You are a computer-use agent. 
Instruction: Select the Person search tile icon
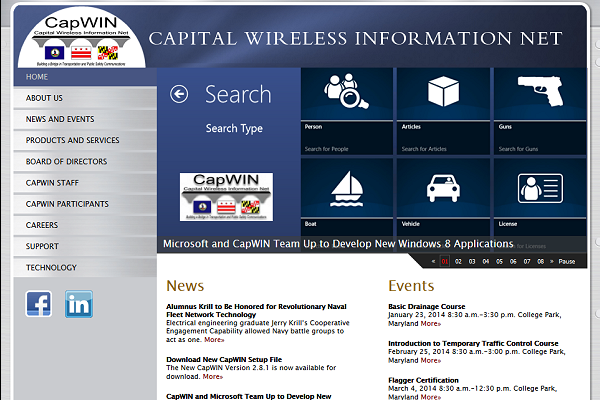[347, 91]
